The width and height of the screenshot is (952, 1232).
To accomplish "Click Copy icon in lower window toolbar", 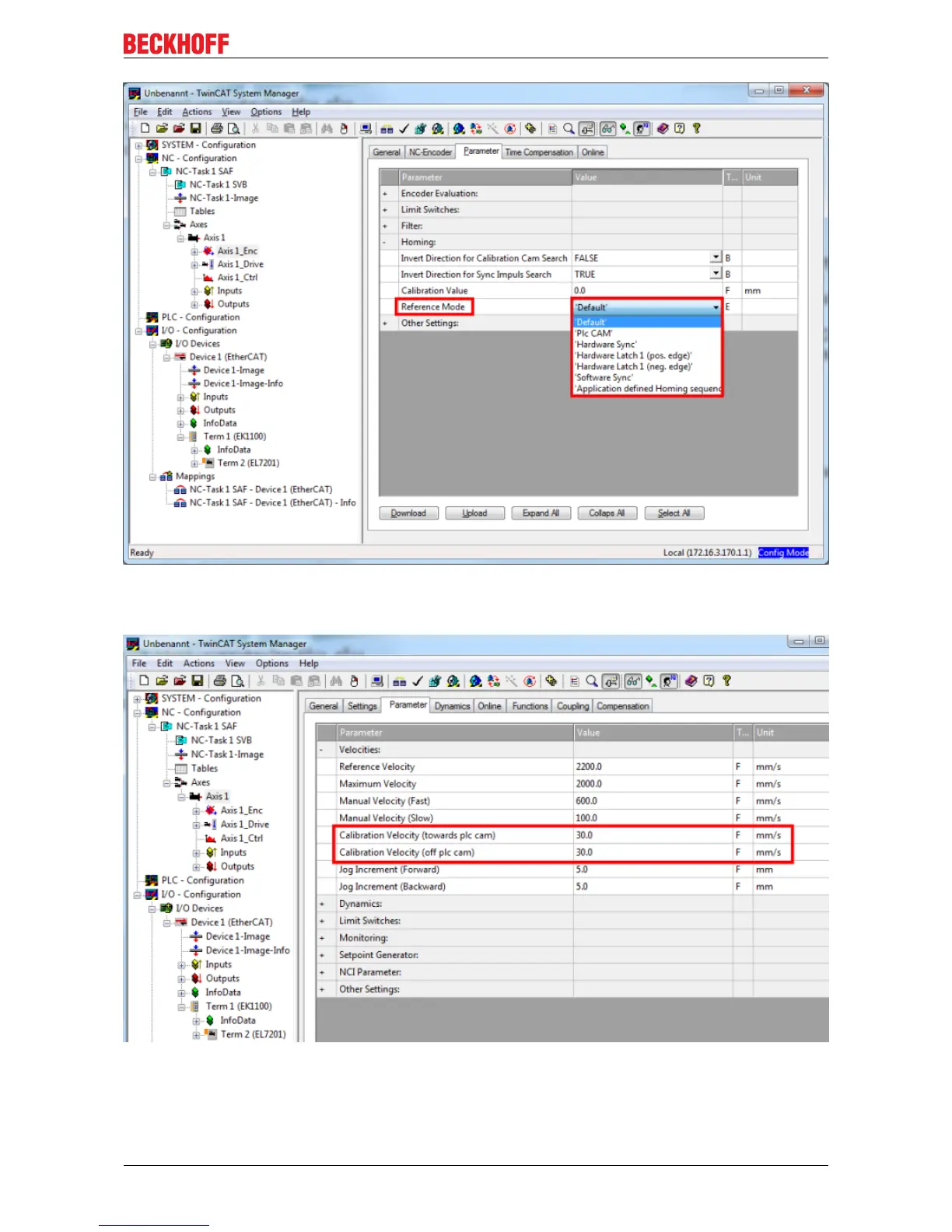I will point(278,681).
